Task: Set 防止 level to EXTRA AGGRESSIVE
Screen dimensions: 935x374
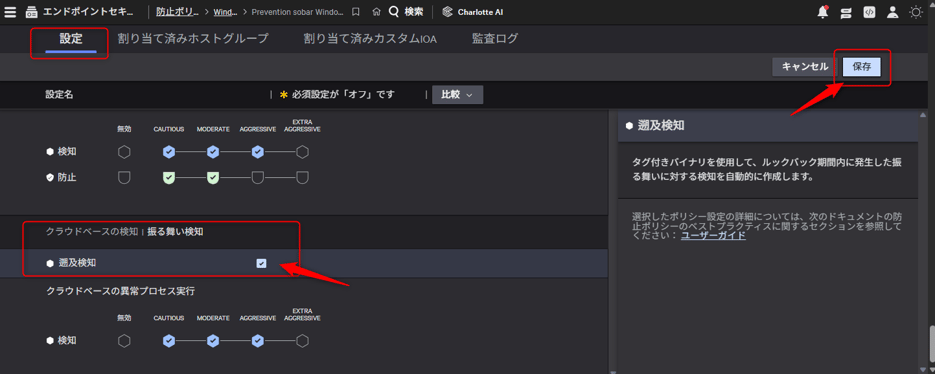Action: [302, 177]
